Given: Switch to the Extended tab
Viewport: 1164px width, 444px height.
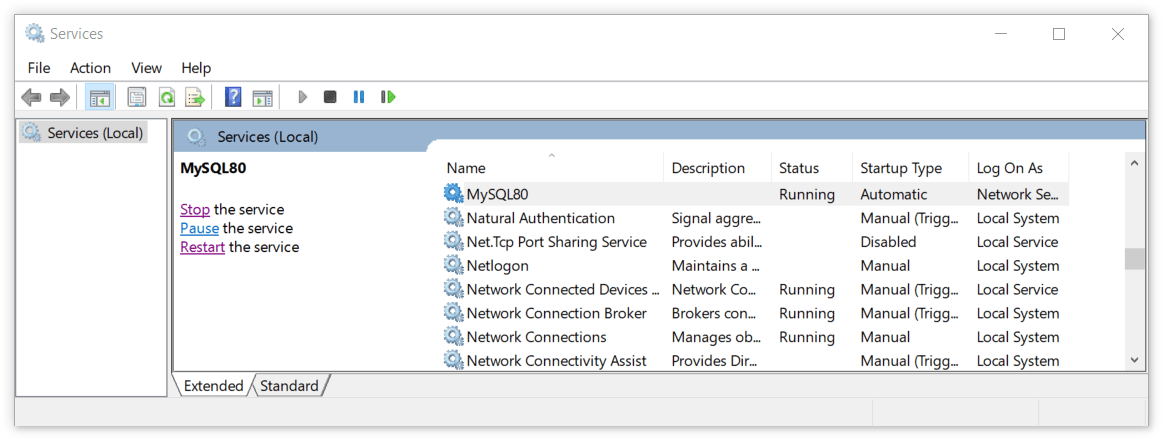Looking at the screenshot, I should click(213, 386).
